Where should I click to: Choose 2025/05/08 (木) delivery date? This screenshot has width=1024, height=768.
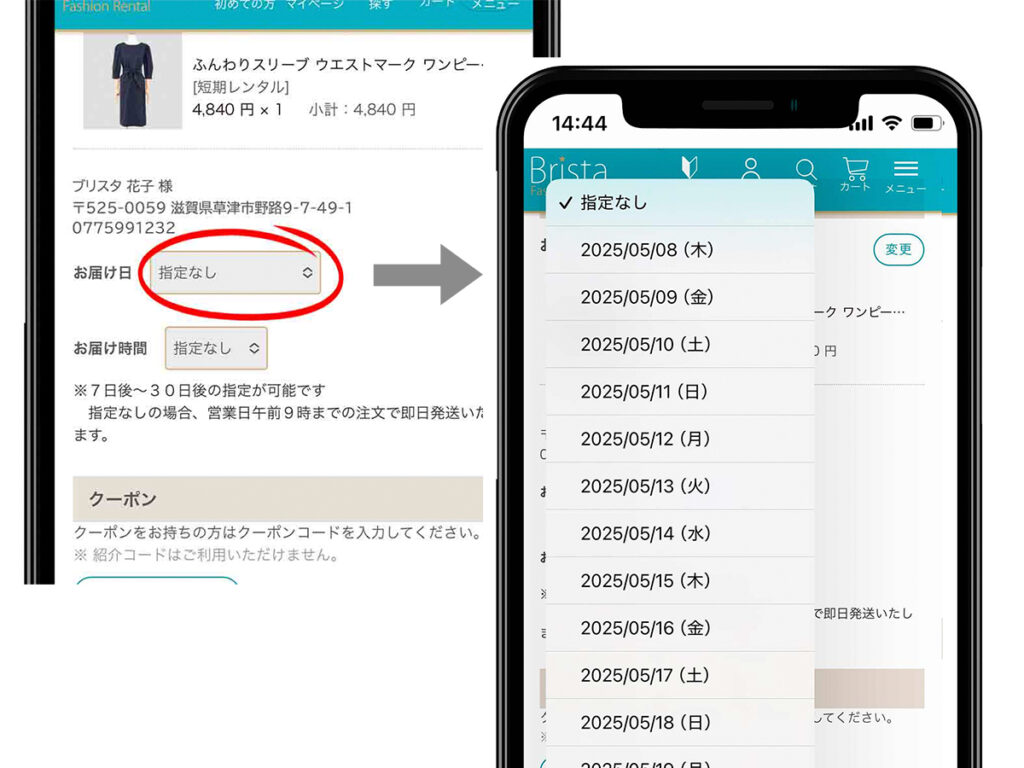(x=680, y=250)
